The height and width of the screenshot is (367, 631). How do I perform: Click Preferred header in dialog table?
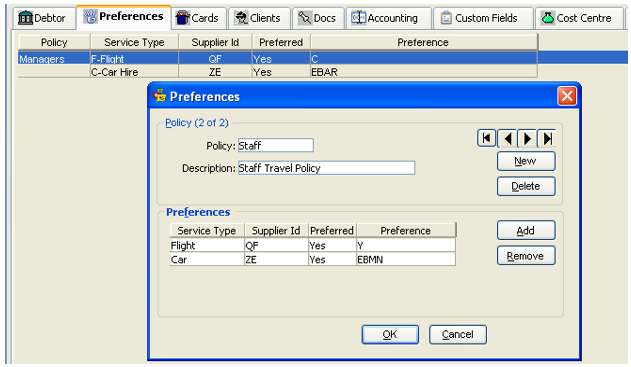[x=332, y=231]
